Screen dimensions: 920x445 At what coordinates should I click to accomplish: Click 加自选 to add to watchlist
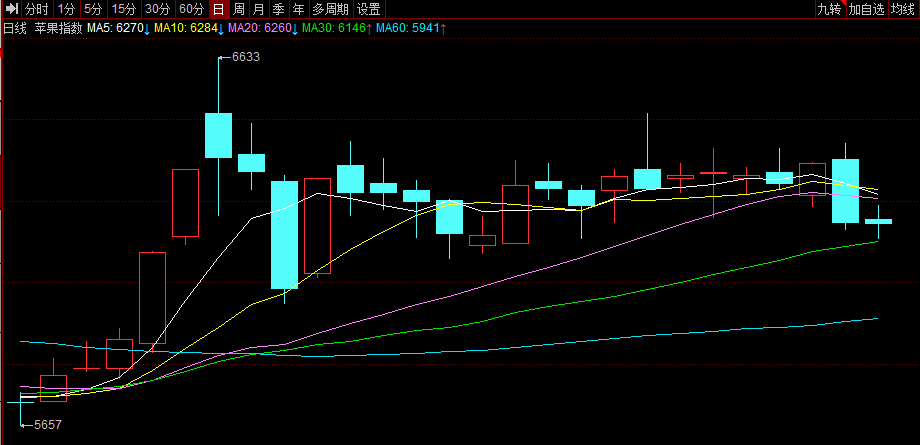[866, 9]
